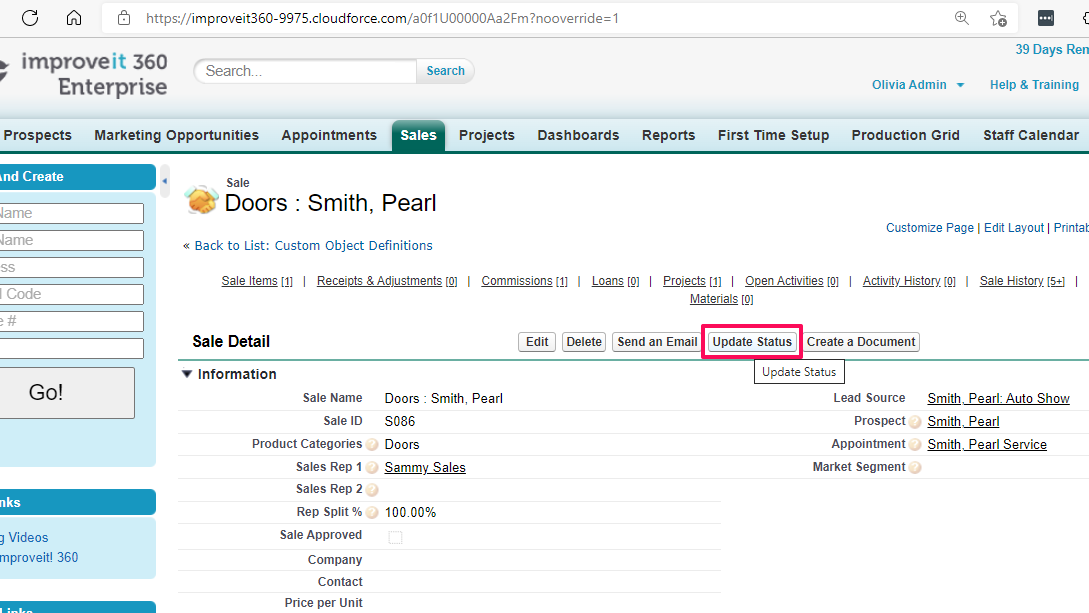The width and height of the screenshot is (1089, 613).
Task: Open the Videos link in sidebar
Action: [26, 538]
